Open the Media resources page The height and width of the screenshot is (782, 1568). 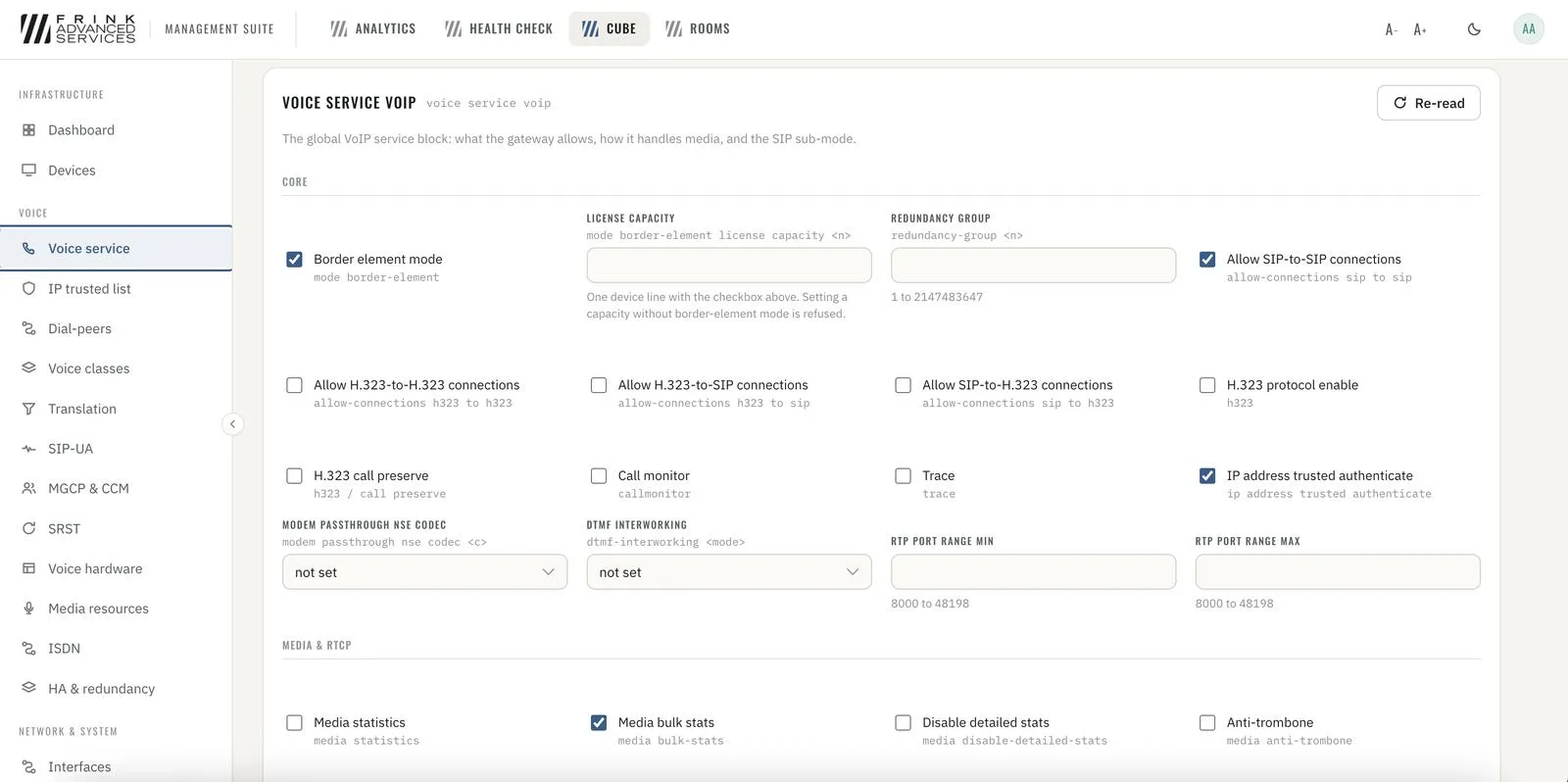click(x=116, y=609)
